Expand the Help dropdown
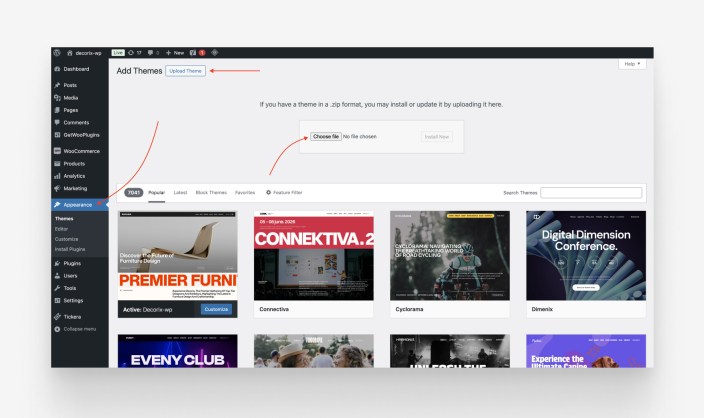Screen dimensions: 704x418 pyautogui.click(x=632, y=64)
